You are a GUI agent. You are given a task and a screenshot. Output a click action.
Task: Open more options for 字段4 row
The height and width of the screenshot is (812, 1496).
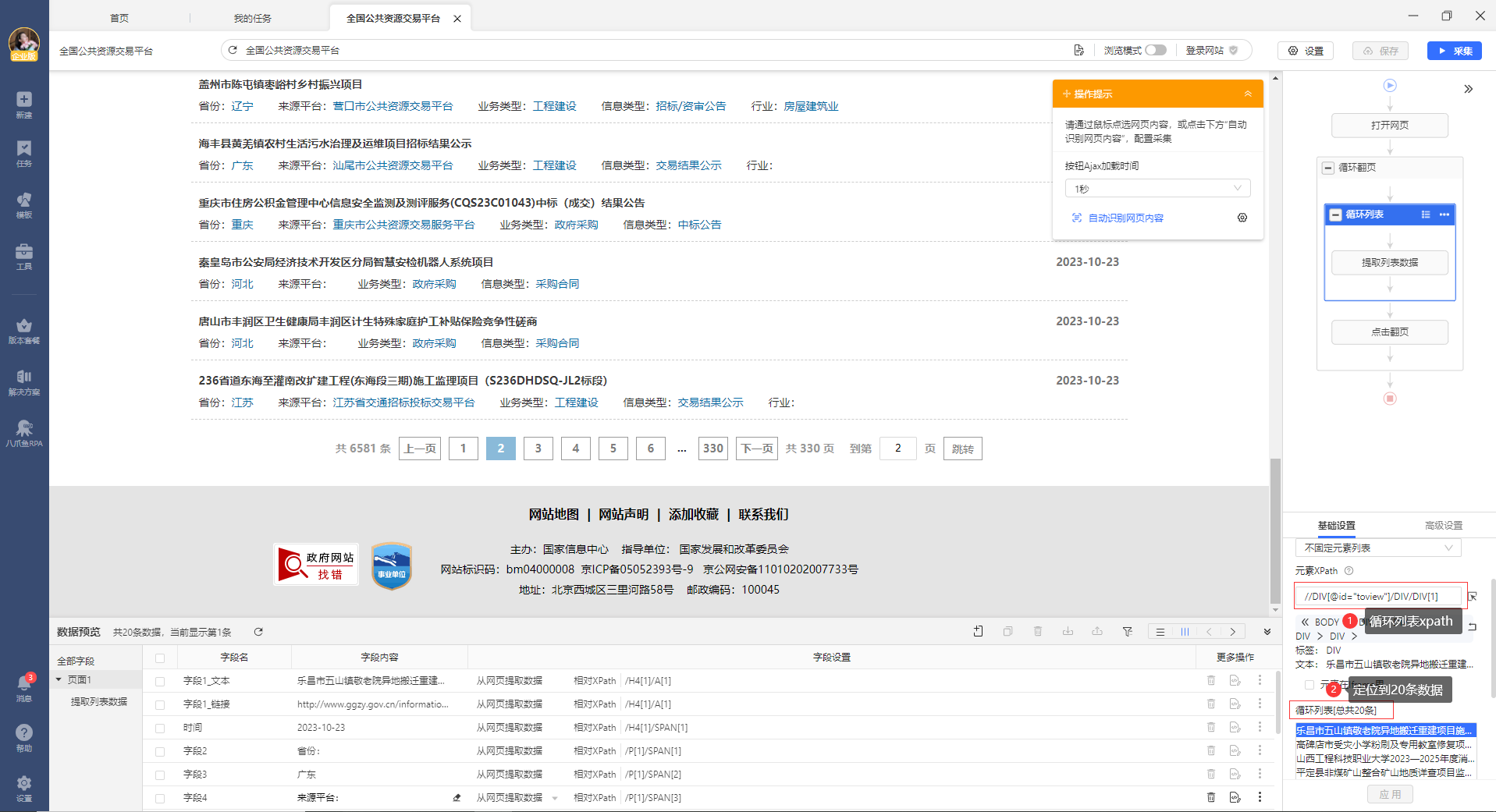pos(1260,797)
